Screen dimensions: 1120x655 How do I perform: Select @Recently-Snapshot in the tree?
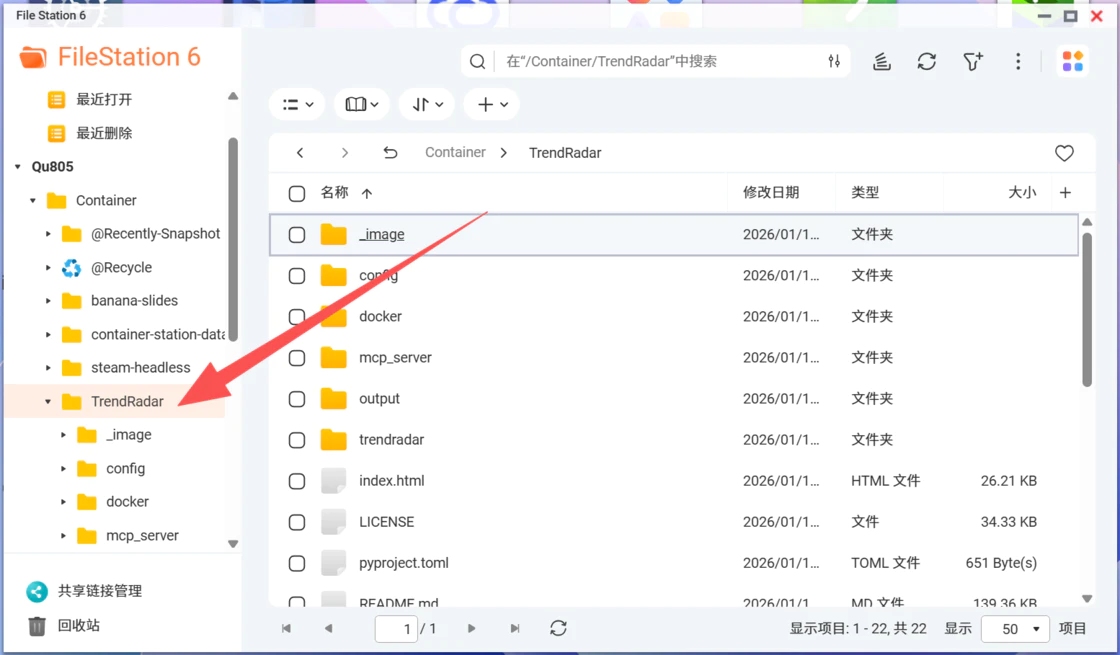coord(155,234)
